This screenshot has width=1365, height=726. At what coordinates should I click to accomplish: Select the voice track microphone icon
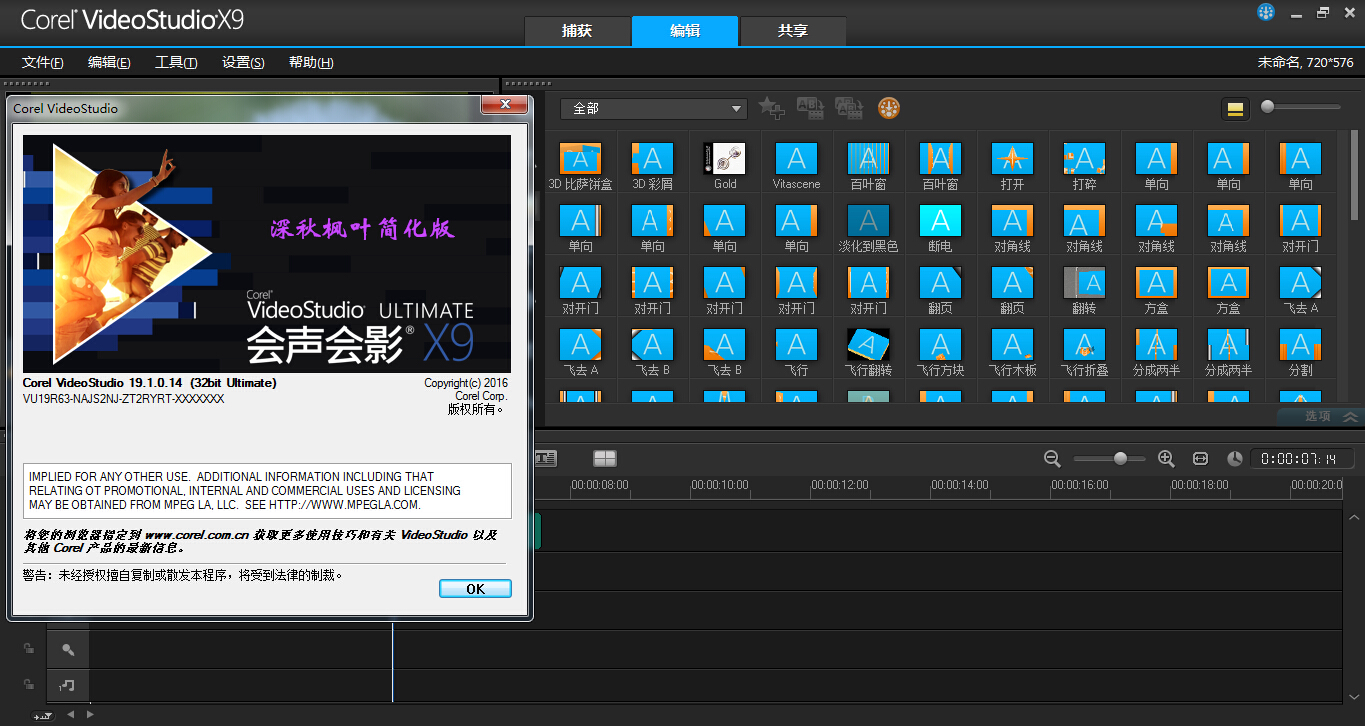coord(68,649)
